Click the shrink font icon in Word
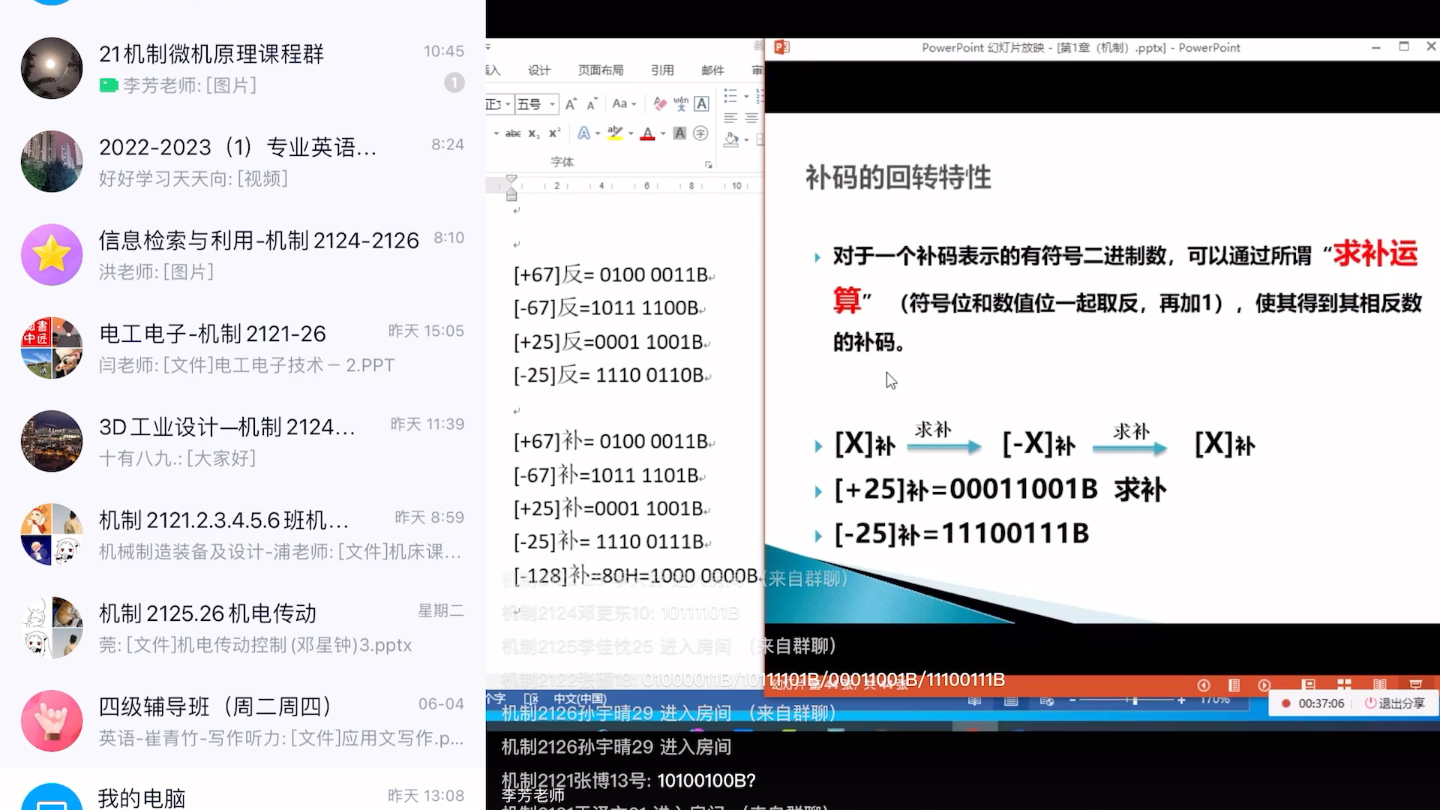The width and height of the screenshot is (1440, 810). click(592, 104)
